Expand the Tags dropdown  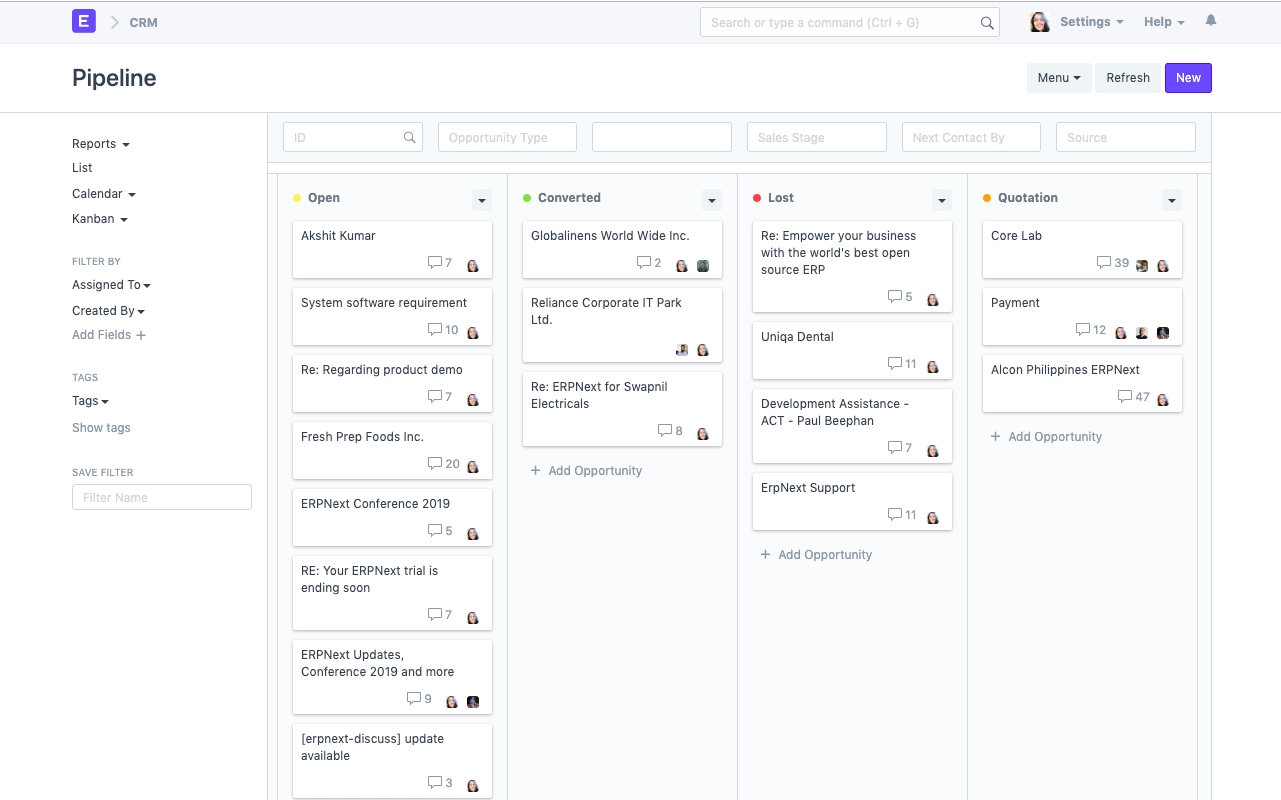[x=89, y=400]
